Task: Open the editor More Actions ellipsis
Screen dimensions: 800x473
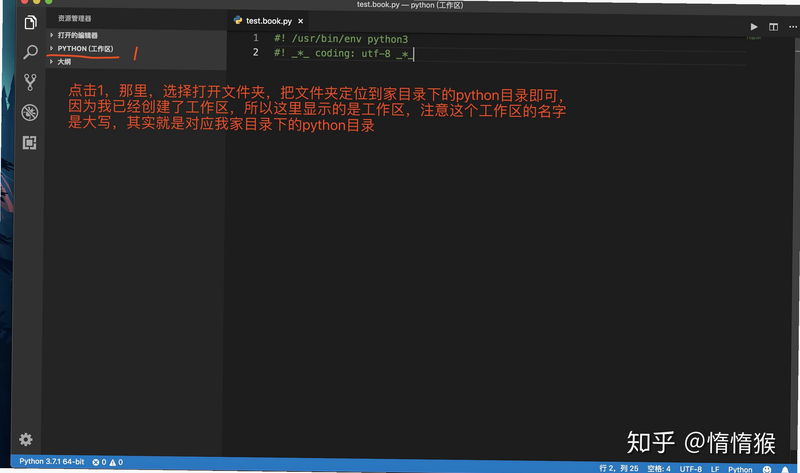Action: pyautogui.click(x=793, y=27)
